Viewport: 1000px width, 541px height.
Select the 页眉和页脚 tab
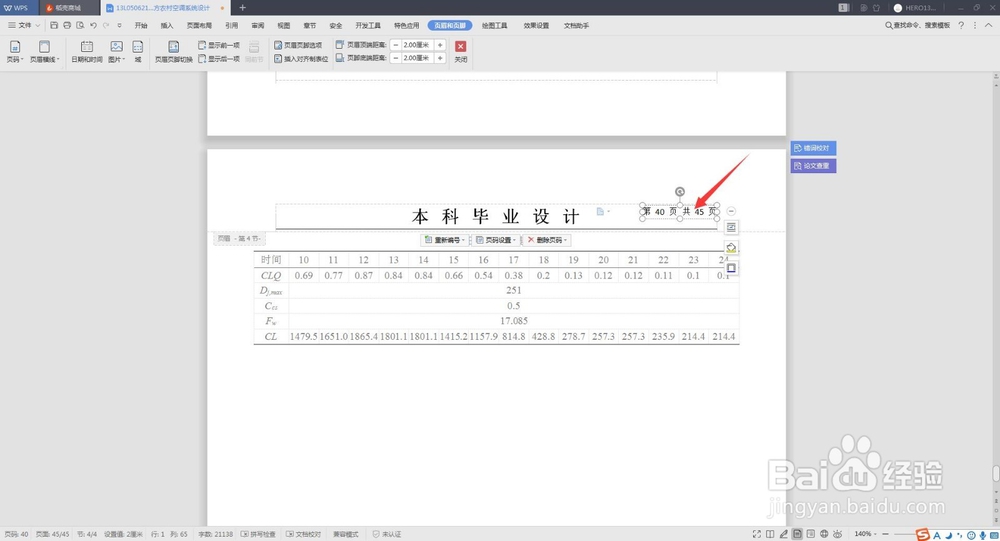[x=450, y=26]
